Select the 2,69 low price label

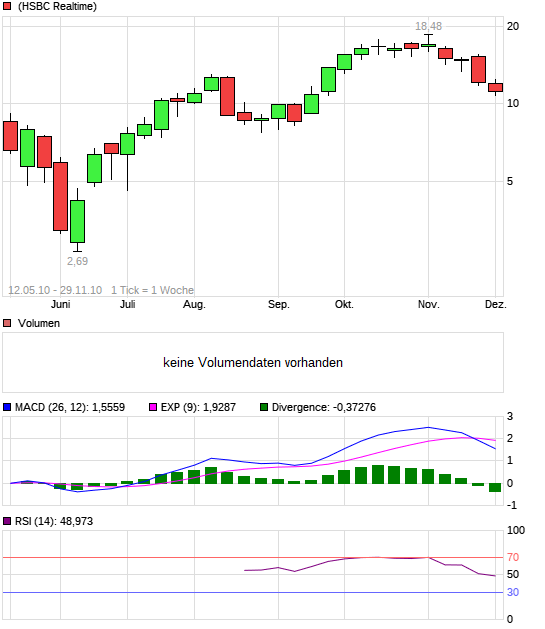[x=77, y=262]
